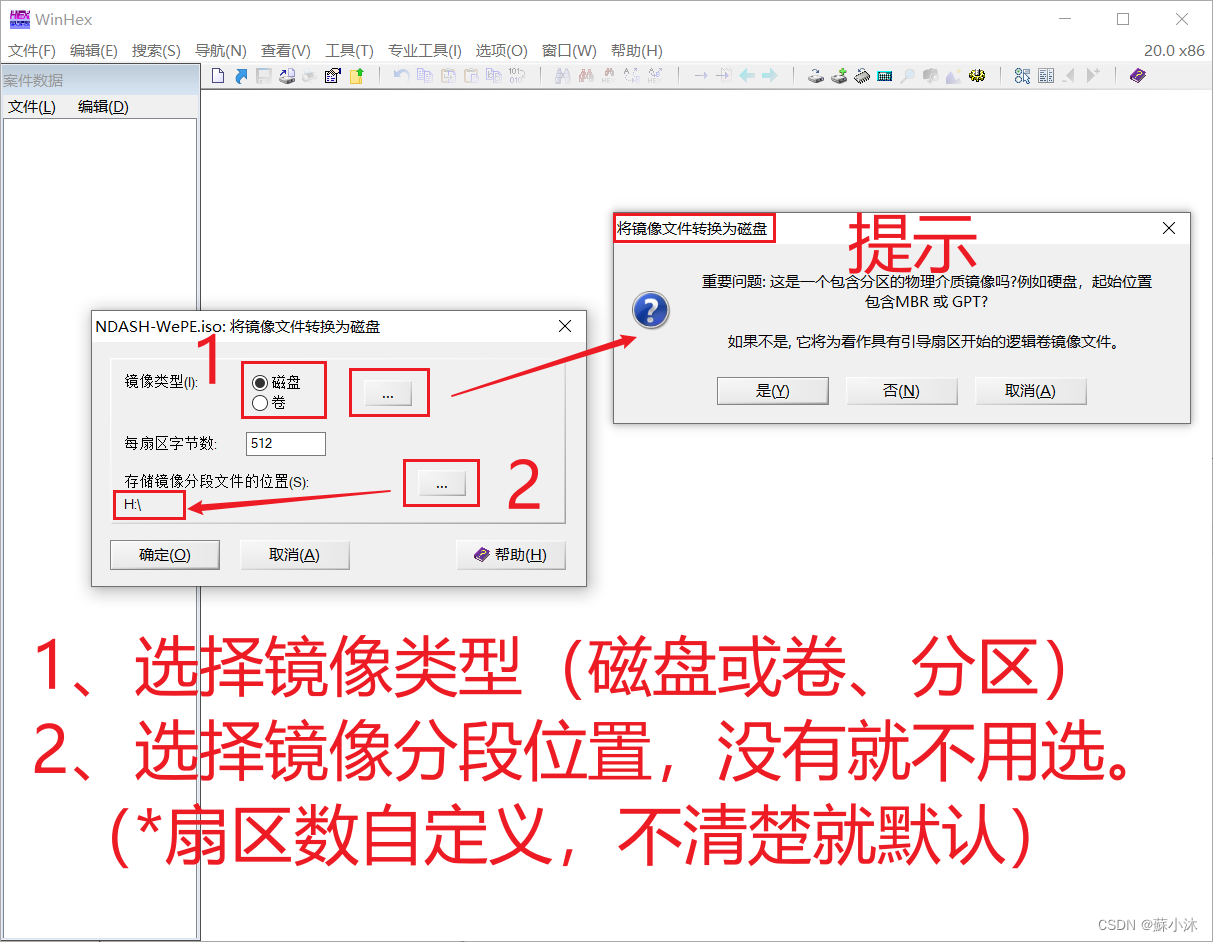The width and height of the screenshot is (1213, 942).
Task: Click the 帮助(H) button in the convert dialog
Action: pyautogui.click(x=511, y=555)
